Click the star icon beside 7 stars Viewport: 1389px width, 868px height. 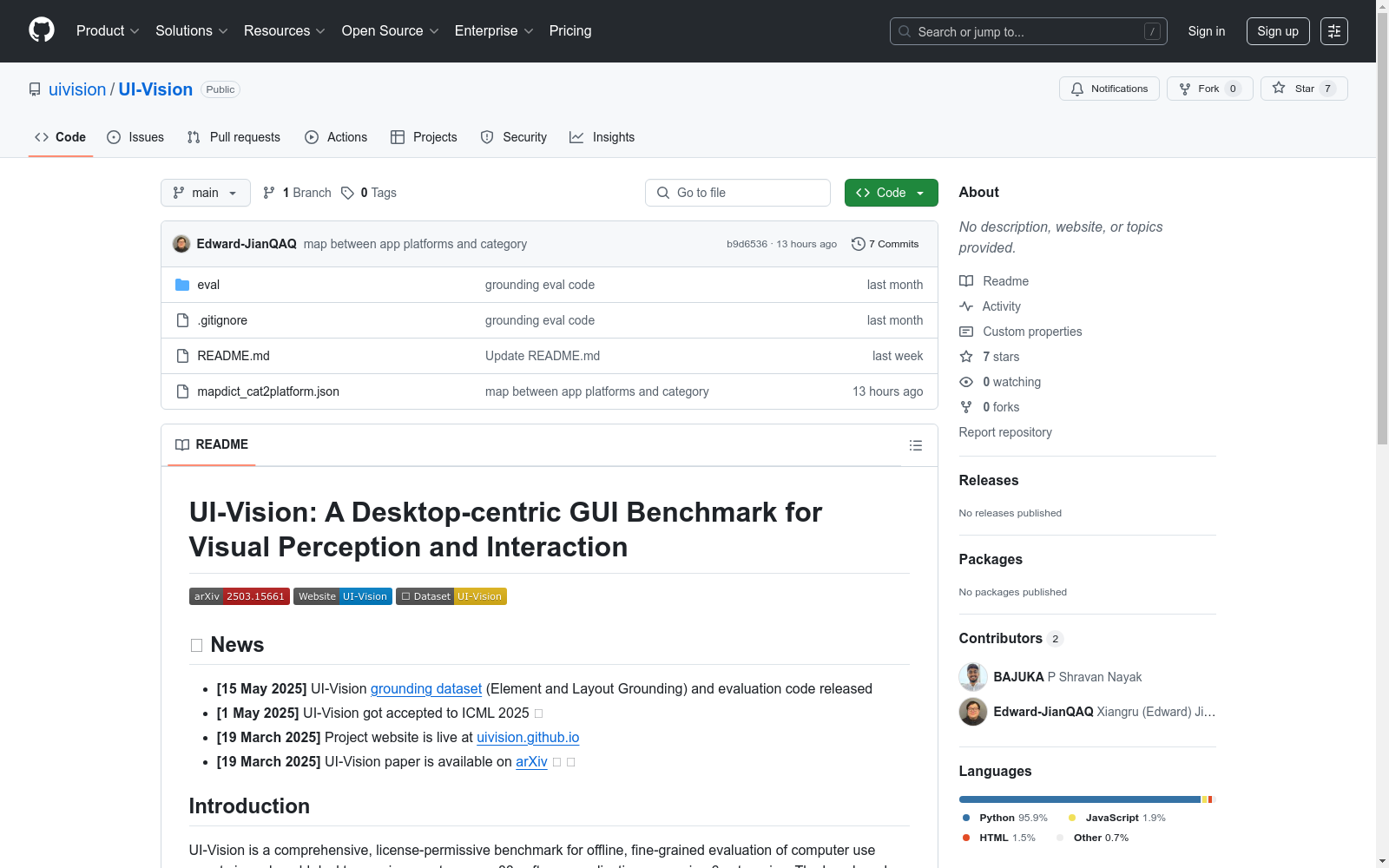966,357
